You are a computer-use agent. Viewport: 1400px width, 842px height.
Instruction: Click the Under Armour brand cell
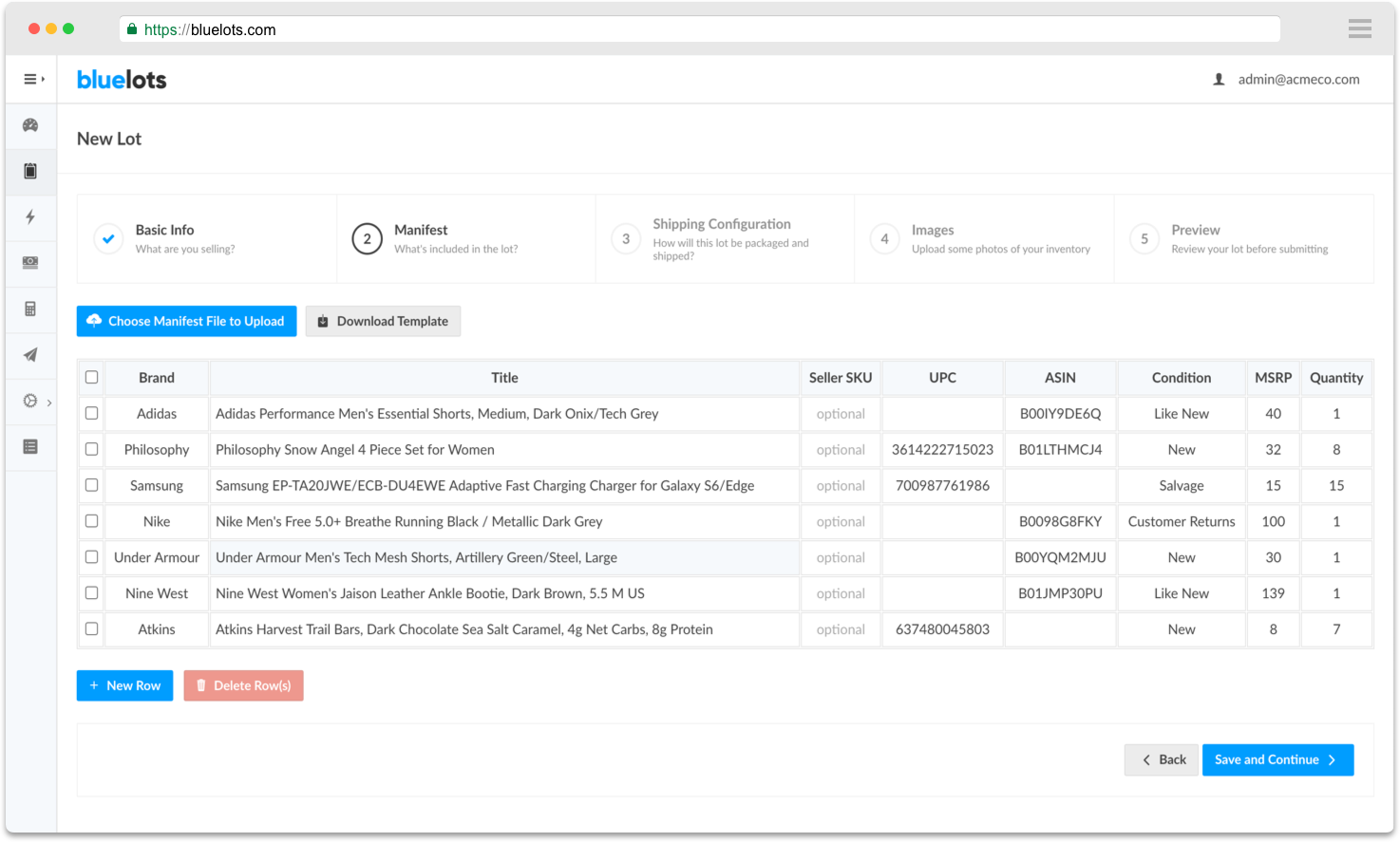click(x=157, y=558)
